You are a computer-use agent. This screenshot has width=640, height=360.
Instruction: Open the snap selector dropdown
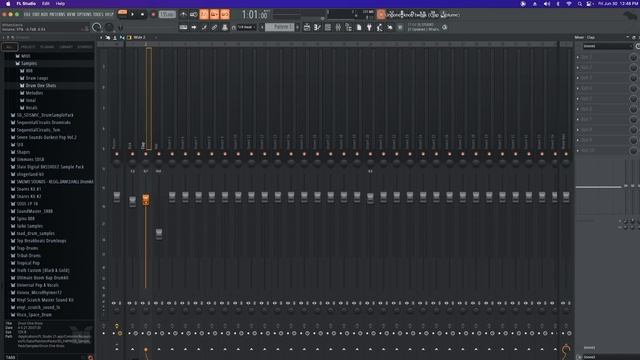(246, 27)
